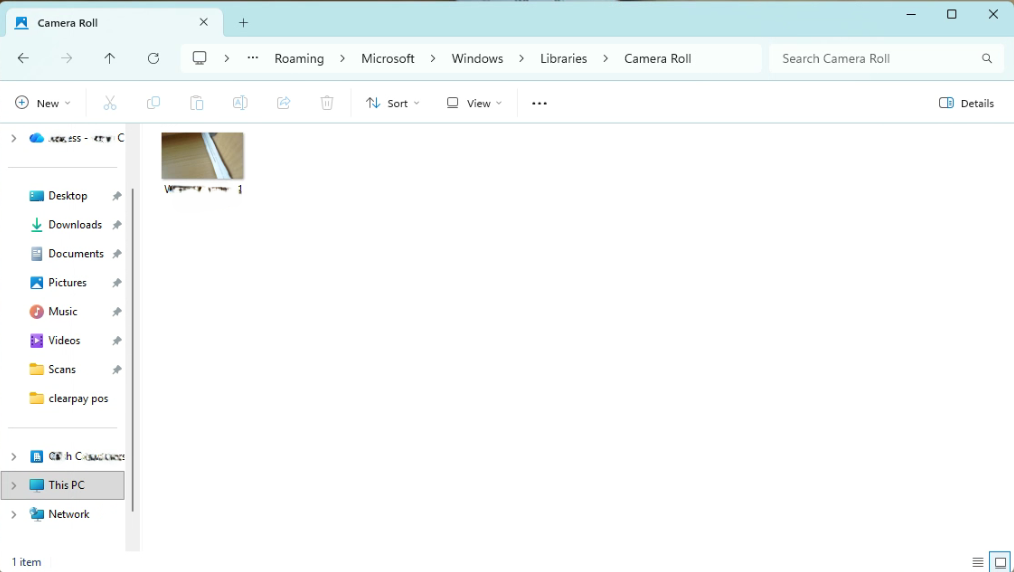The width and height of the screenshot is (1014, 572).
Task: Open the Sort dropdown
Action: pyautogui.click(x=393, y=103)
